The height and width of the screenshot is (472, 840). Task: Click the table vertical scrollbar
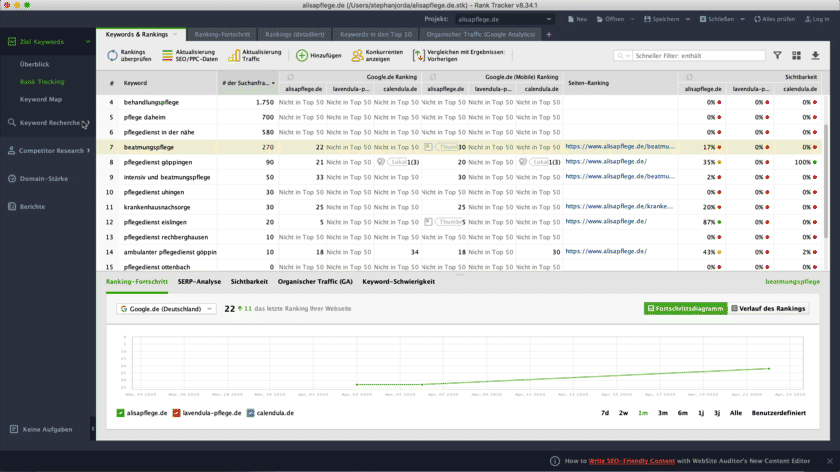(826, 182)
